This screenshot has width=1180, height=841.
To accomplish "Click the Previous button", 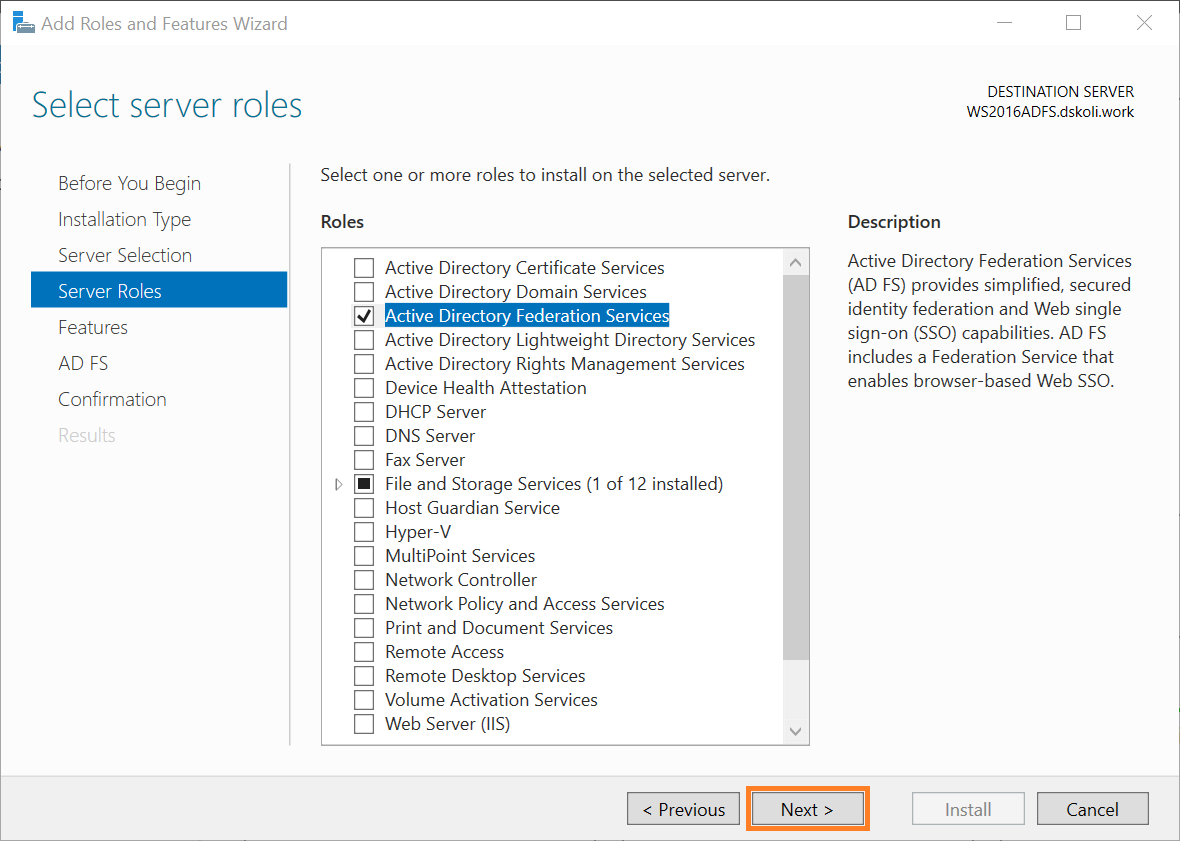I will 683,809.
